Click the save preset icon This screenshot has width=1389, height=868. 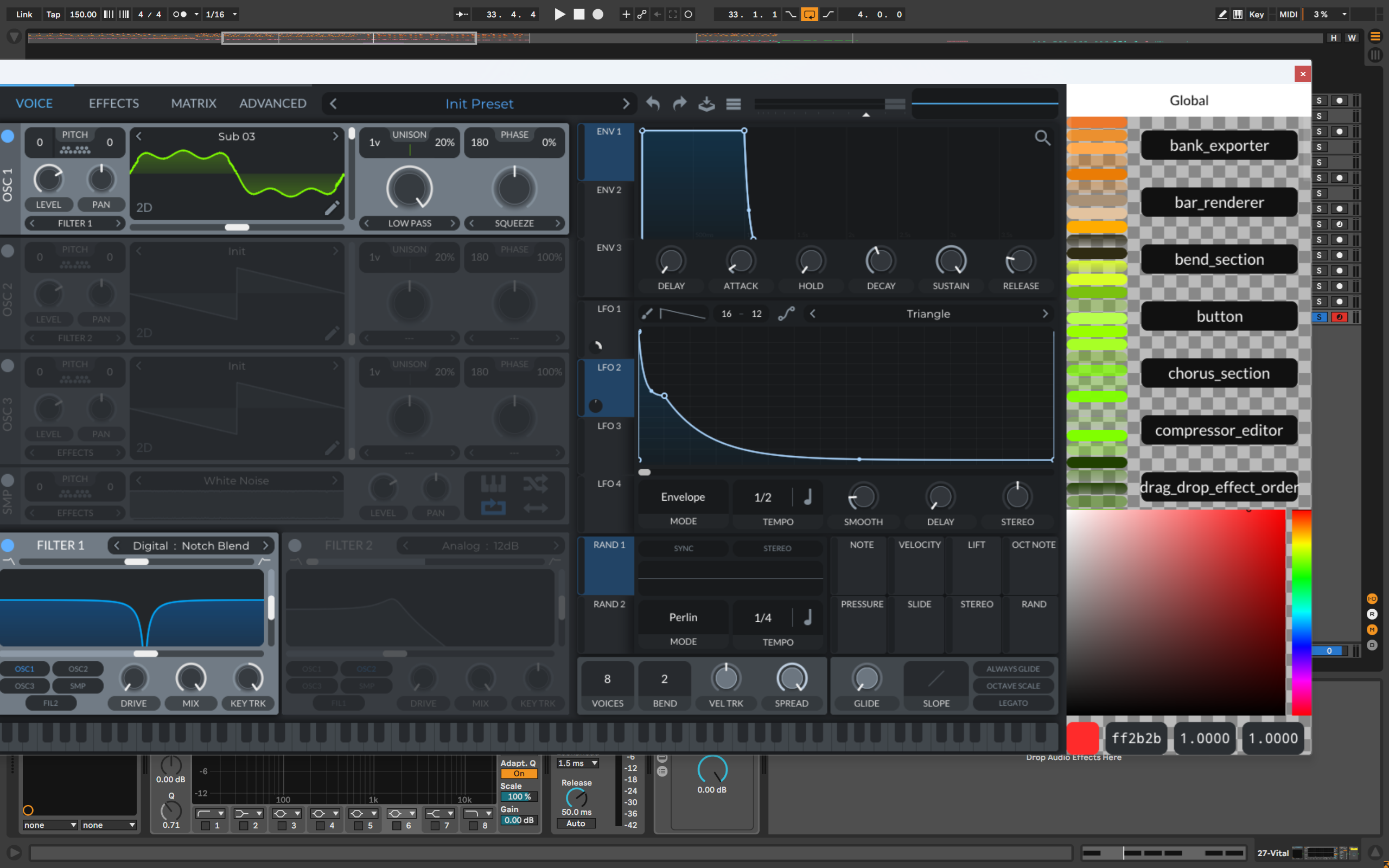pos(706,104)
